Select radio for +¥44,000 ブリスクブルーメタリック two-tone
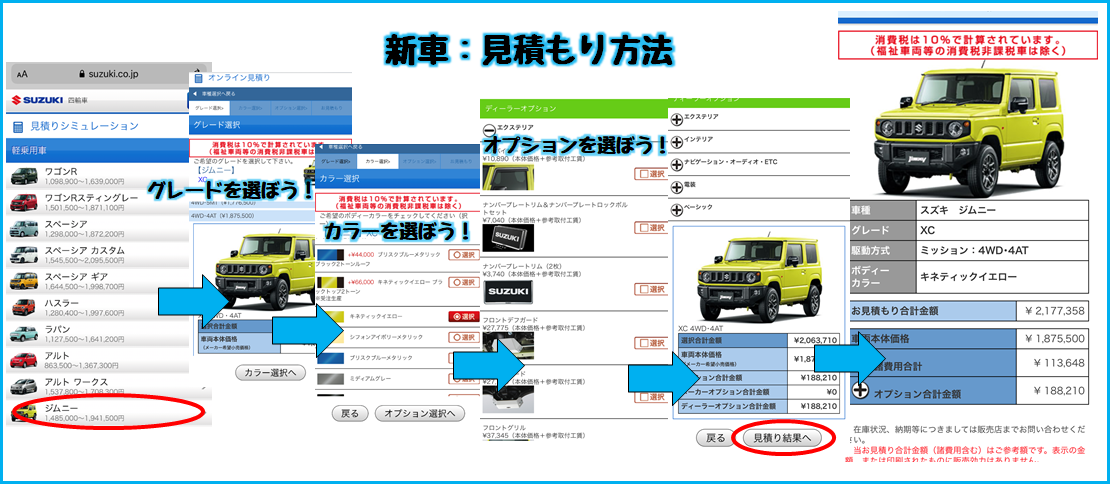Image resolution: width=1110 pixels, height=484 pixels. click(464, 254)
